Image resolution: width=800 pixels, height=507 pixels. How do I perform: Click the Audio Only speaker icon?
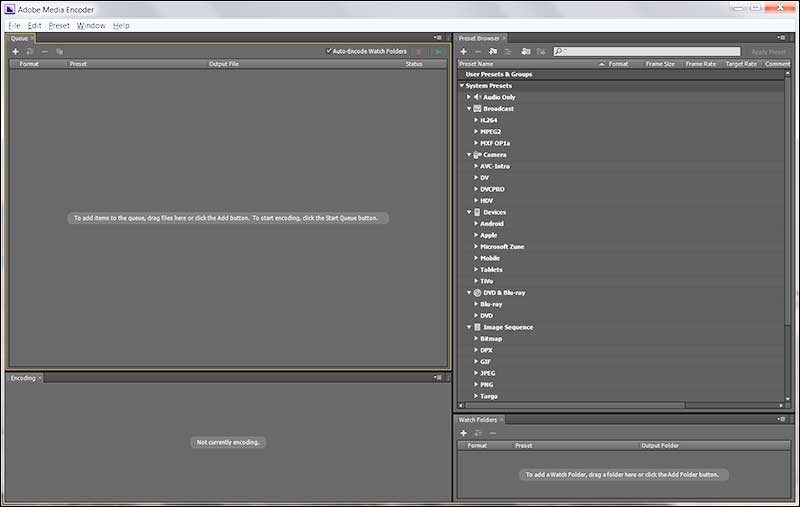click(478, 97)
